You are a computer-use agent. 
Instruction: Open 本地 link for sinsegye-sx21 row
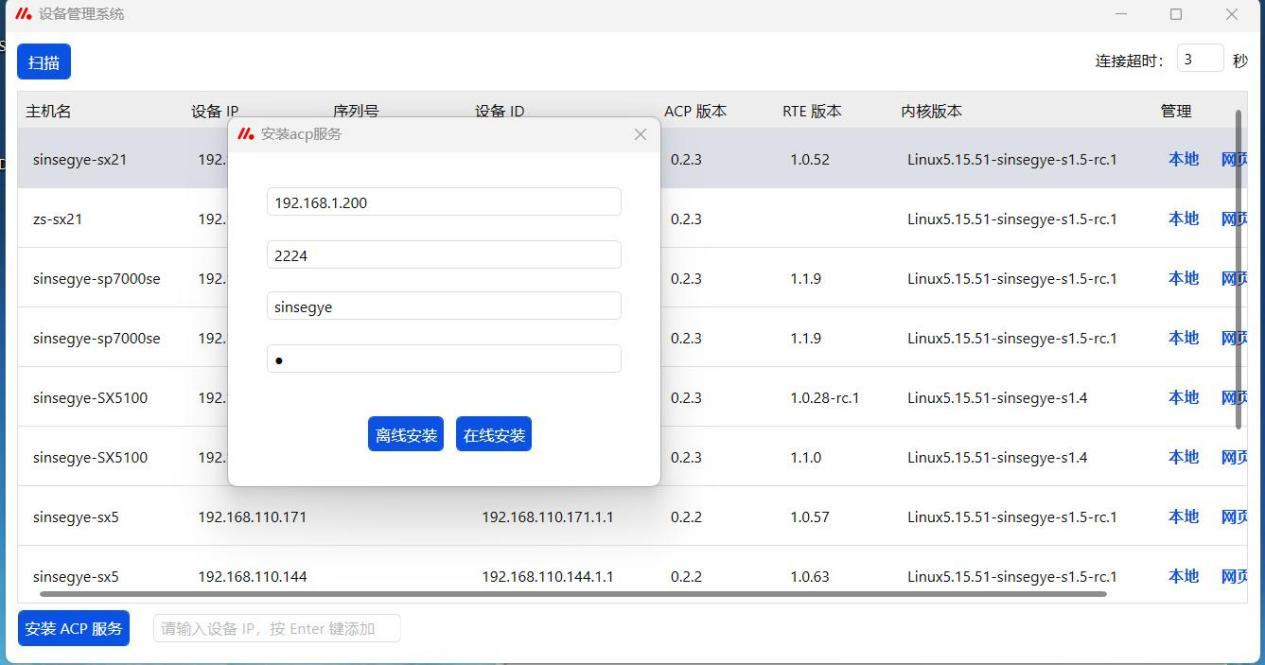(1183, 159)
